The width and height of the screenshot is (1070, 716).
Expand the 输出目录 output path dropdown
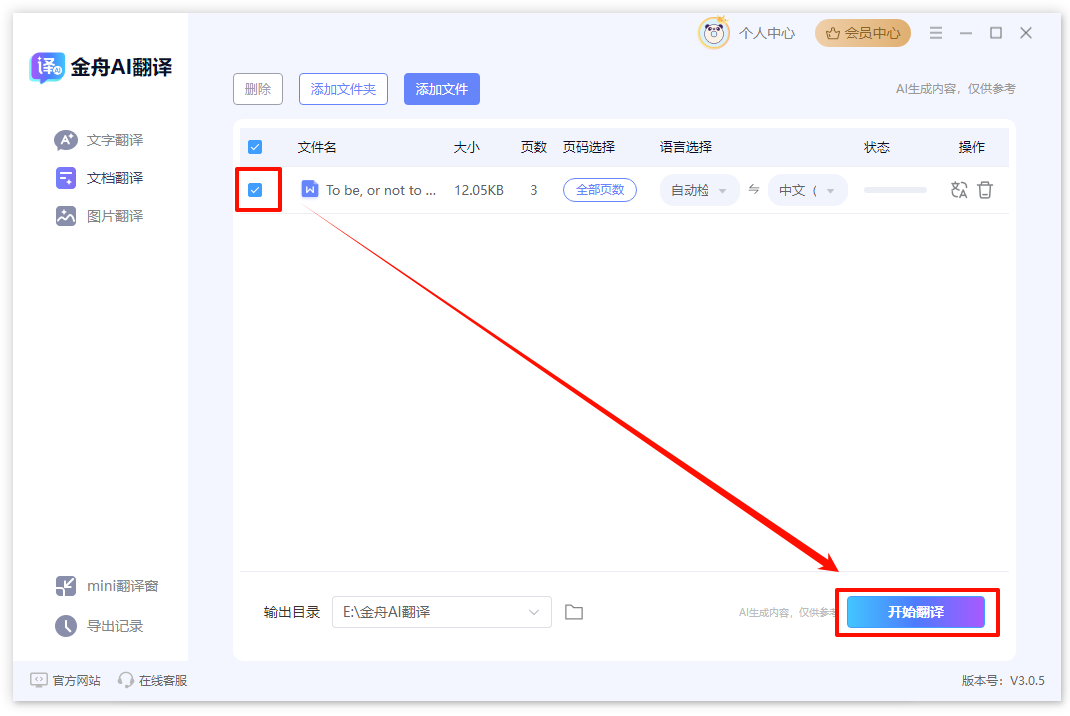coord(536,612)
